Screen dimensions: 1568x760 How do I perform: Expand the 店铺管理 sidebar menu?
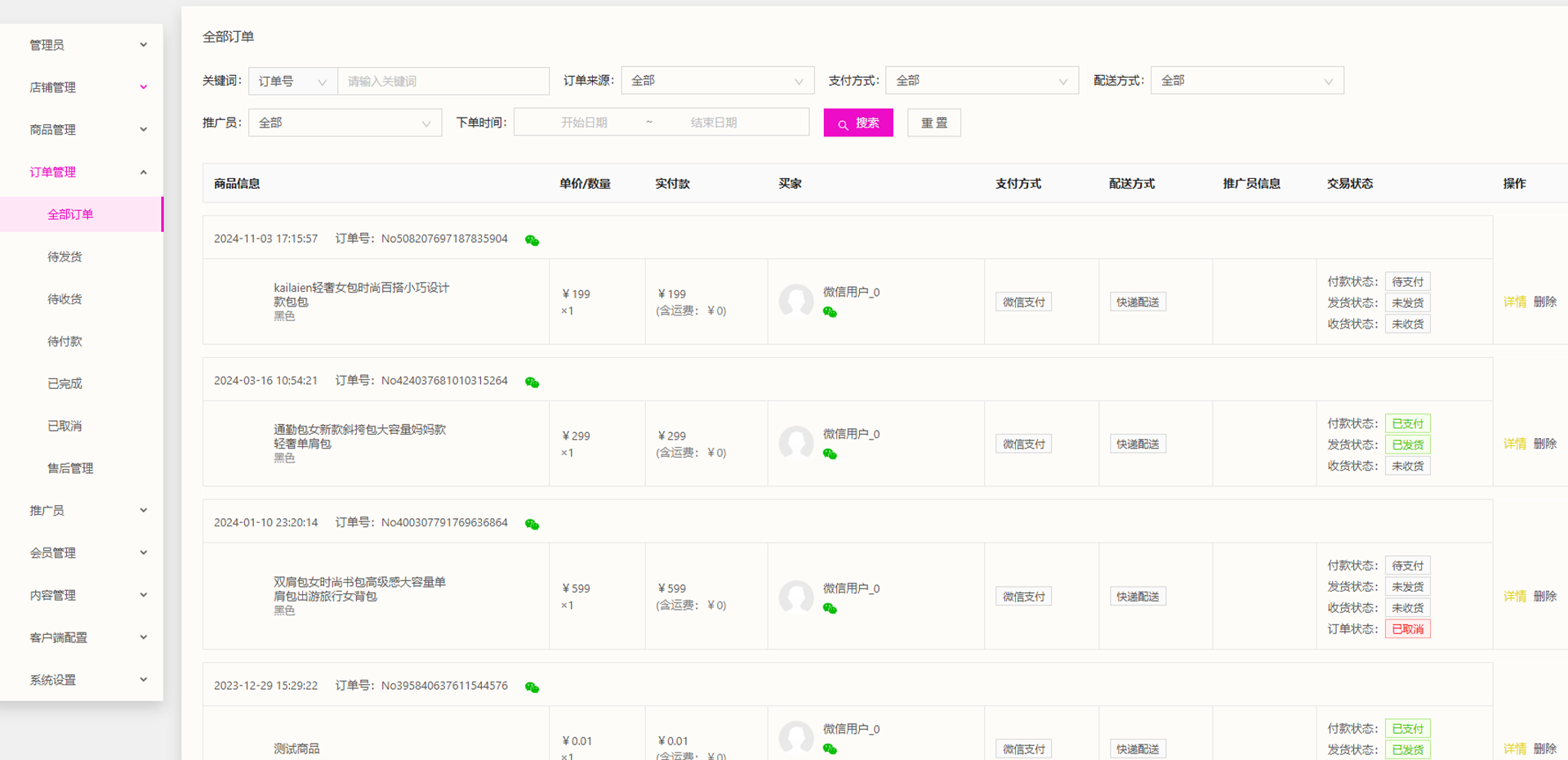pos(82,87)
